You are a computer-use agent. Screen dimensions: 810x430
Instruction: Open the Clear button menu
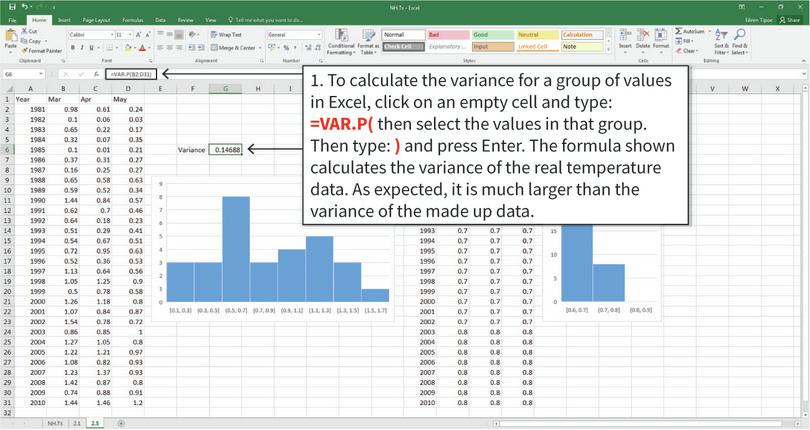(x=689, y=51)
